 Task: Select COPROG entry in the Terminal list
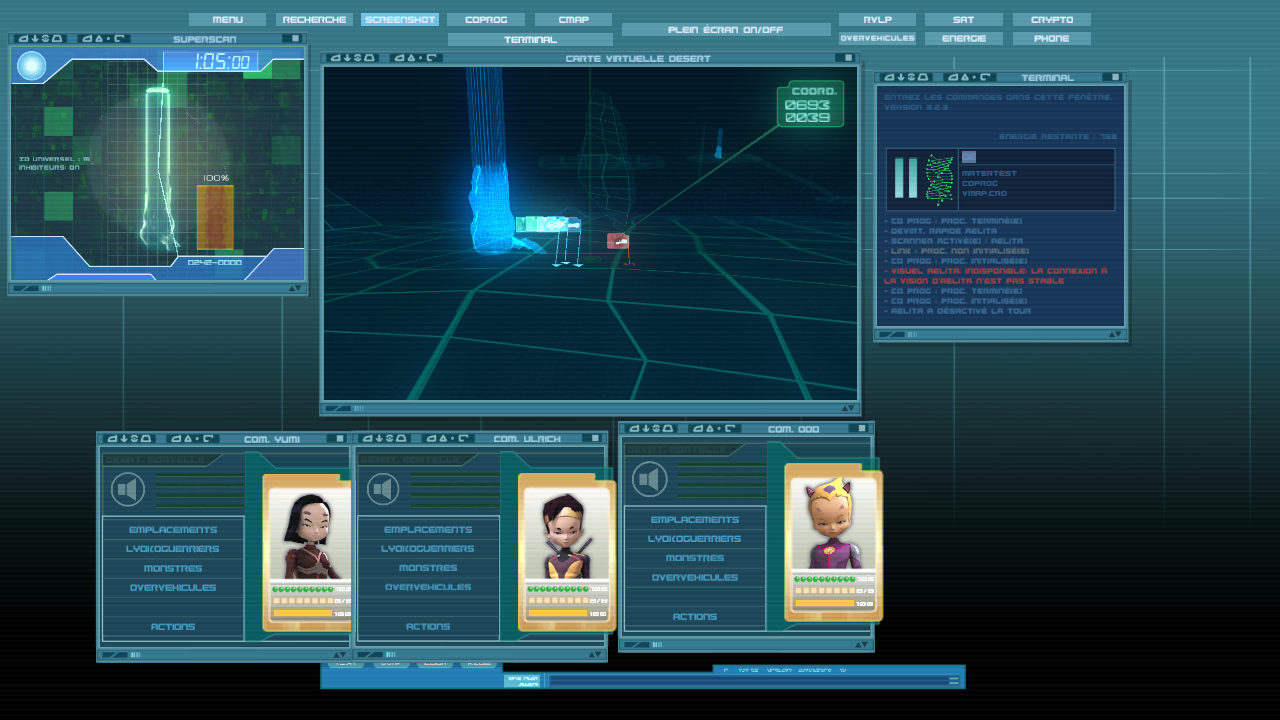(x=979, y=183)
